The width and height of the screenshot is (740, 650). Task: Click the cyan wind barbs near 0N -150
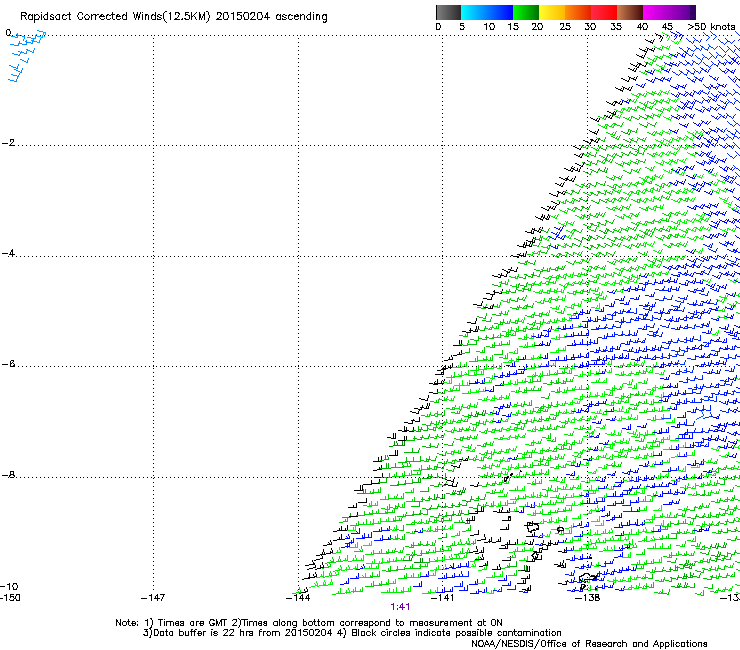pyautogui.click(x=27, y=56)
